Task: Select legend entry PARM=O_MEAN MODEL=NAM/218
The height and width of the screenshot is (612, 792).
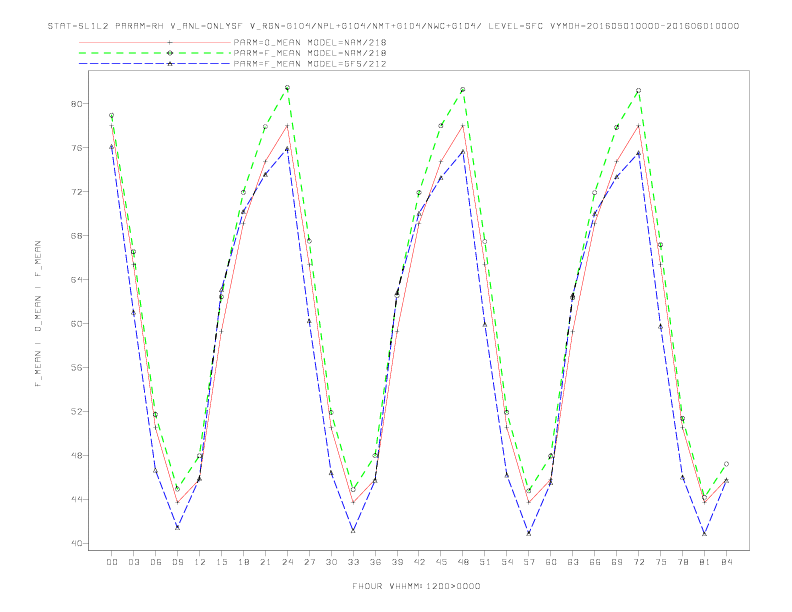Action: pyautogui.click(x=310, y=42)
